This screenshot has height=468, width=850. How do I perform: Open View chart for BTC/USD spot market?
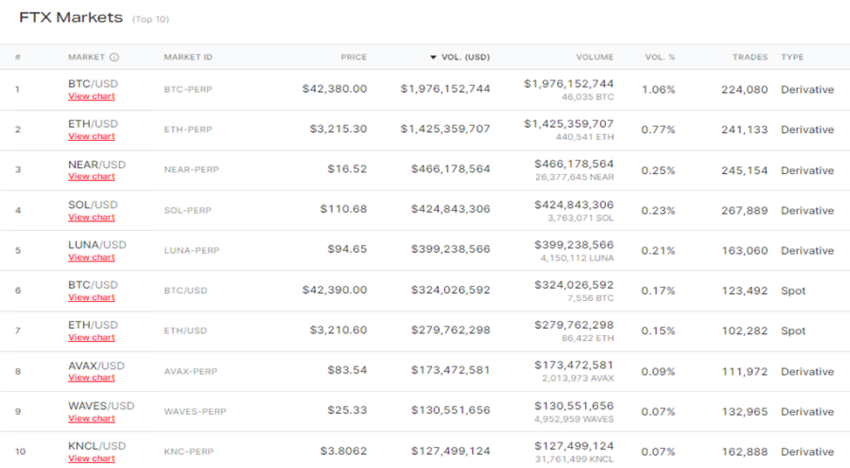91,298
